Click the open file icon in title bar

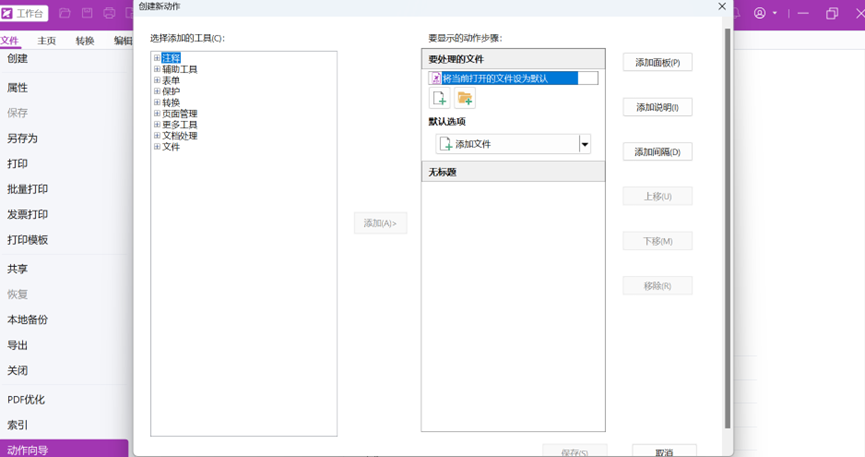(65, 13)
